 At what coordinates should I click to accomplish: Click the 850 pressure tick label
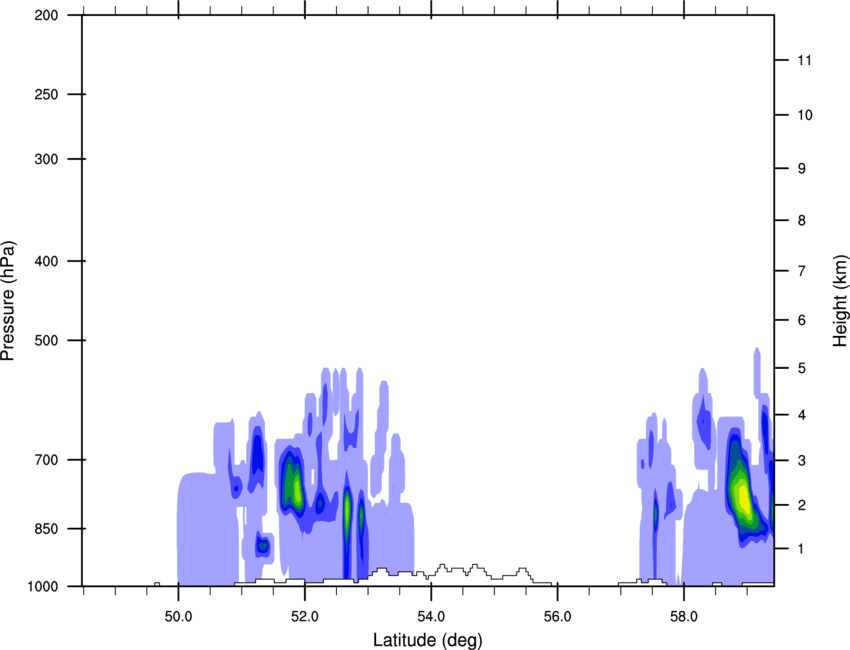point(47,528)
